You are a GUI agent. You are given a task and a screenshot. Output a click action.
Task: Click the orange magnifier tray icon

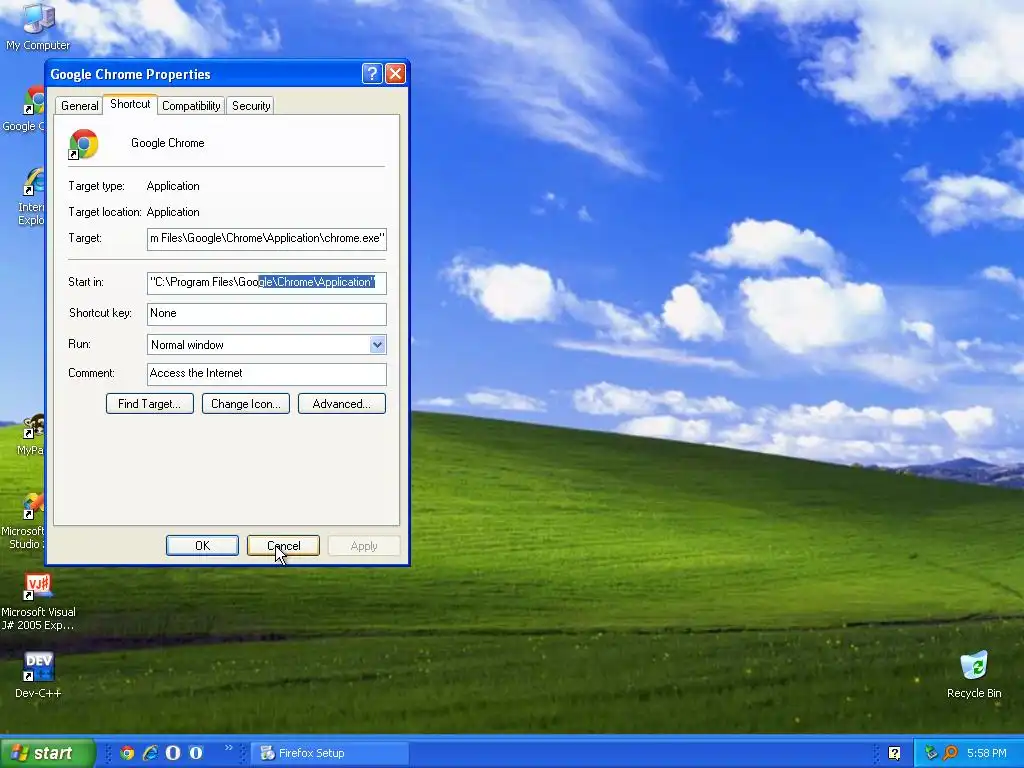tap(950, 753)
